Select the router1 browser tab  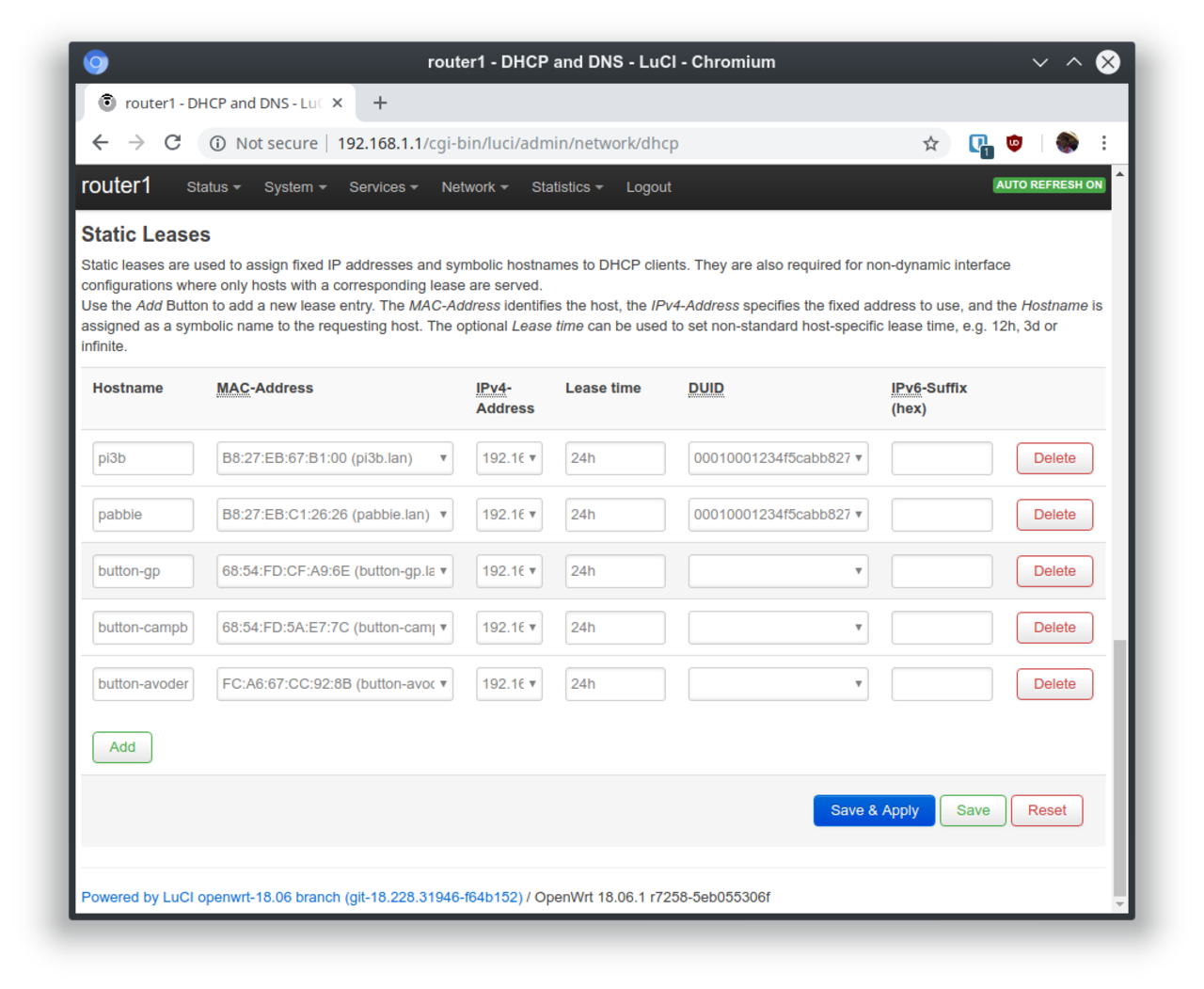[221, 103]
